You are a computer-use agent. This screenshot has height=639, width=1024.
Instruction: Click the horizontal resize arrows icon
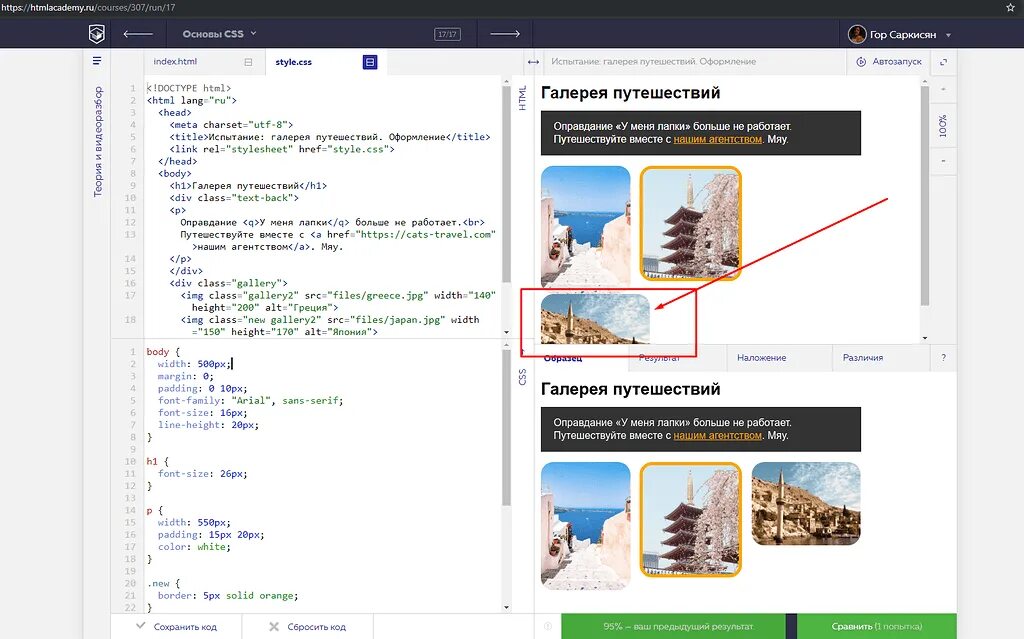coord(534,62)
